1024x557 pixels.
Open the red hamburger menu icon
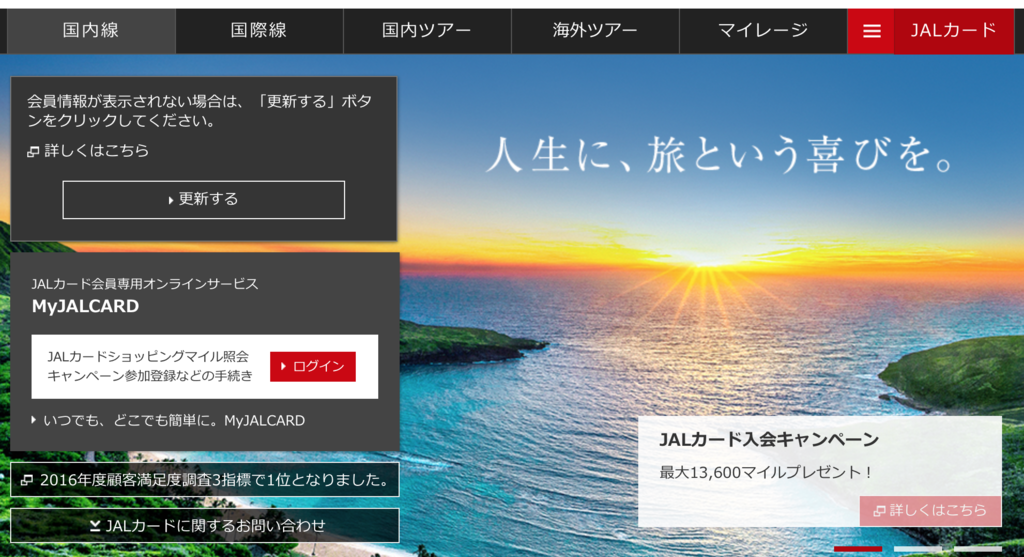(871, 31)
